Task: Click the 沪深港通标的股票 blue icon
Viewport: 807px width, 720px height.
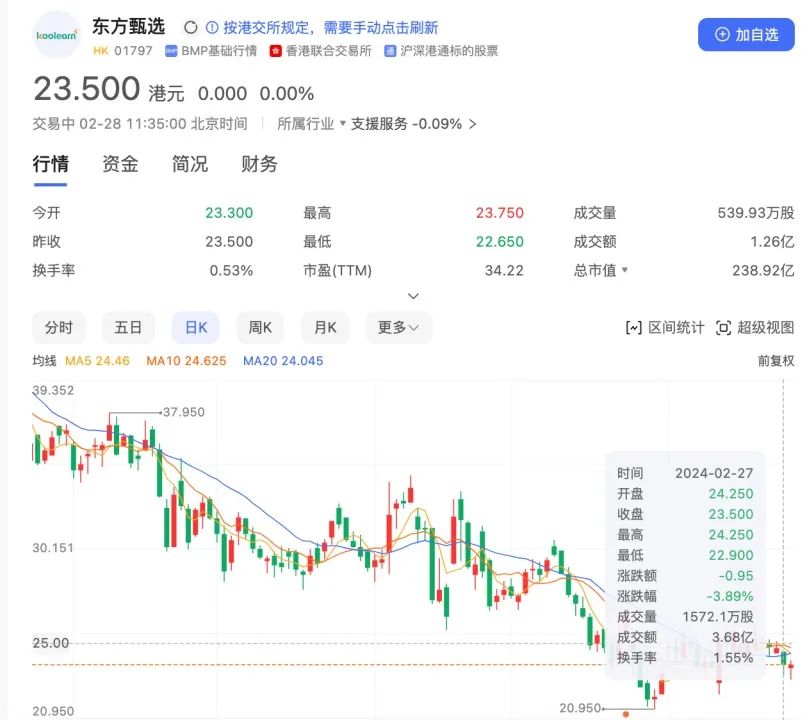Action: pyautogui.click(x=390, y=51)
